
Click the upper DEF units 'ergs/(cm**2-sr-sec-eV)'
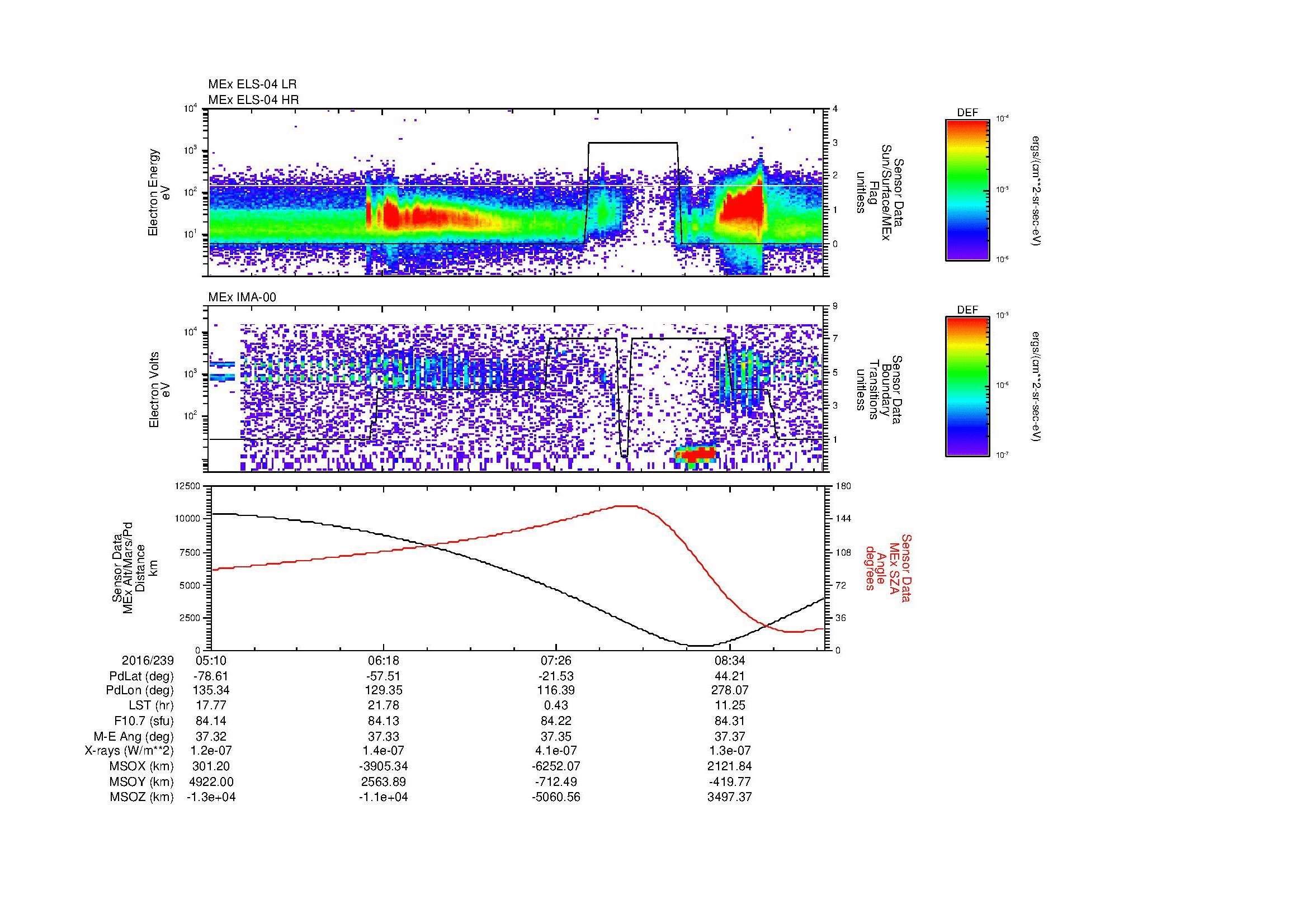pos(1037,191)
